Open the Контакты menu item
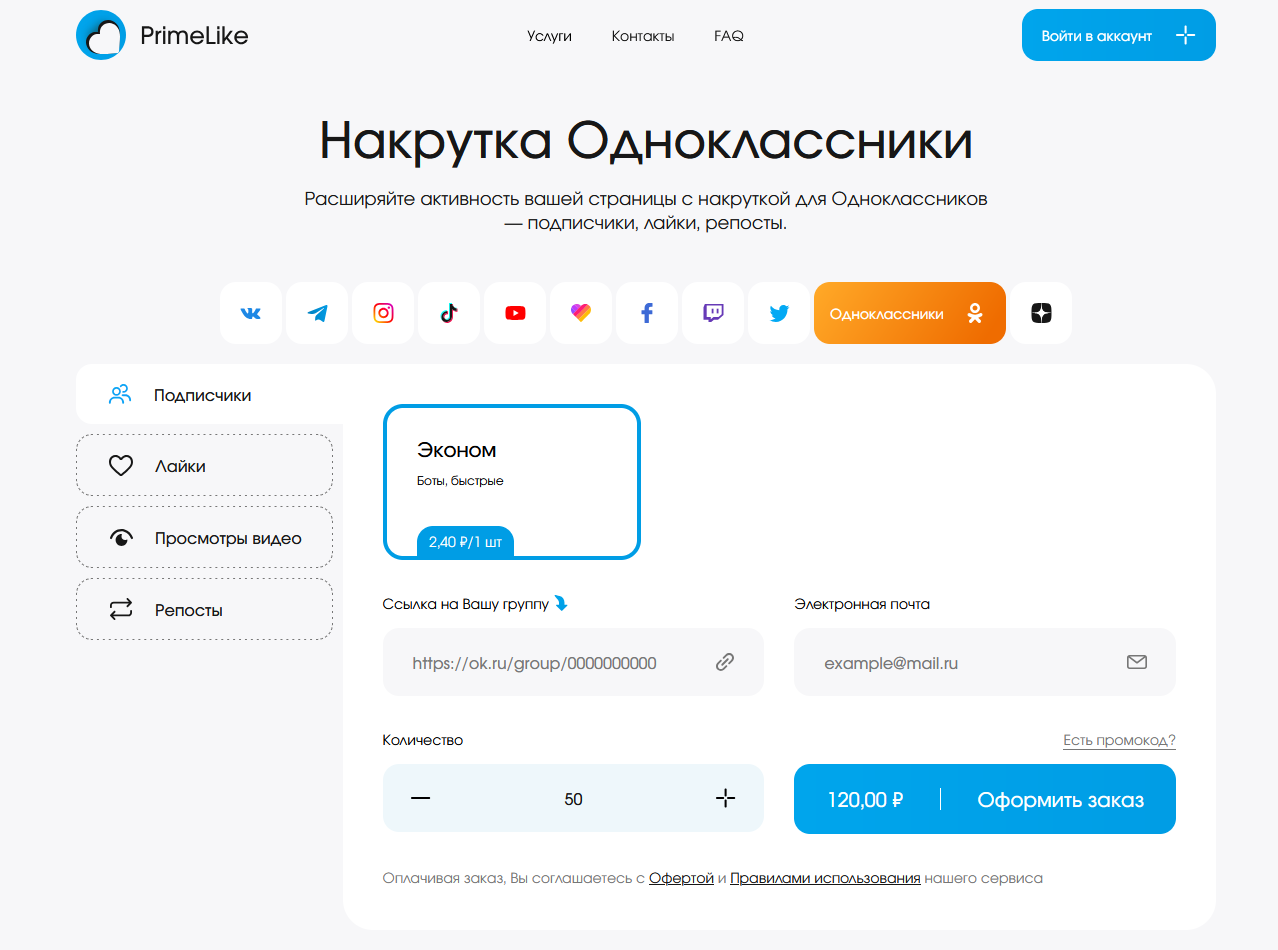 [x=643, y=36]
